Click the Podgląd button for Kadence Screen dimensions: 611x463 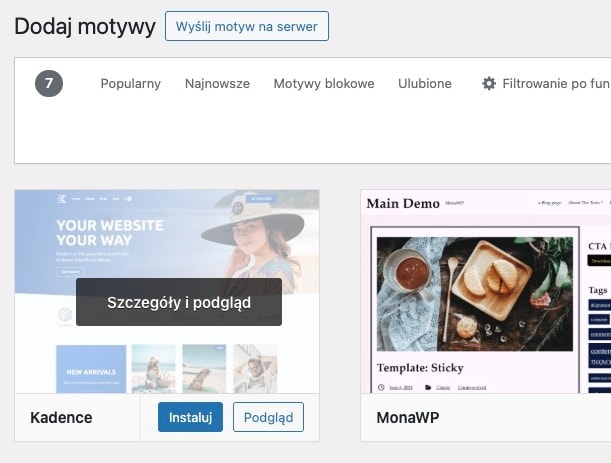(x=268, y=417)
